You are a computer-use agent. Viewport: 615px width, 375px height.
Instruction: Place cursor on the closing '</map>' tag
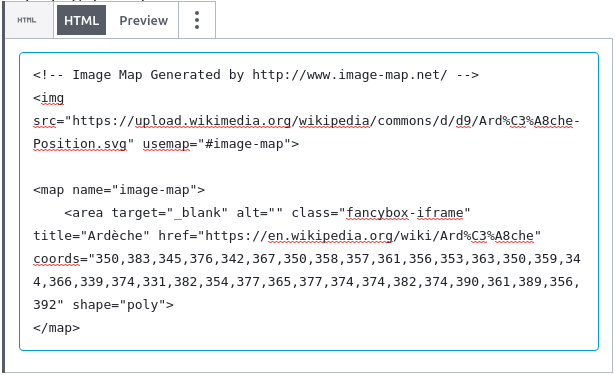click(56, 328)
